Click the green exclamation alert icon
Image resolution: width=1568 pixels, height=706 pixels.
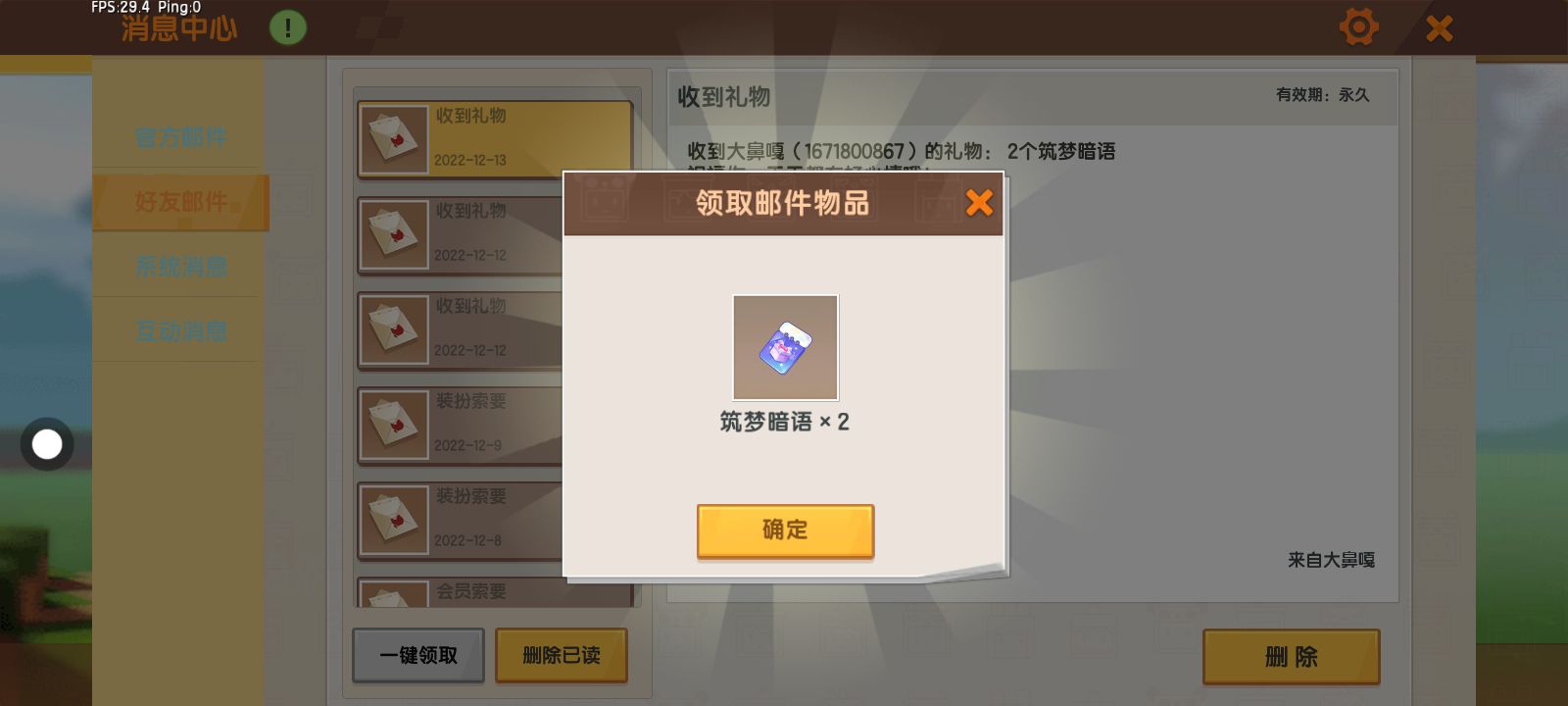coord(288,27)
